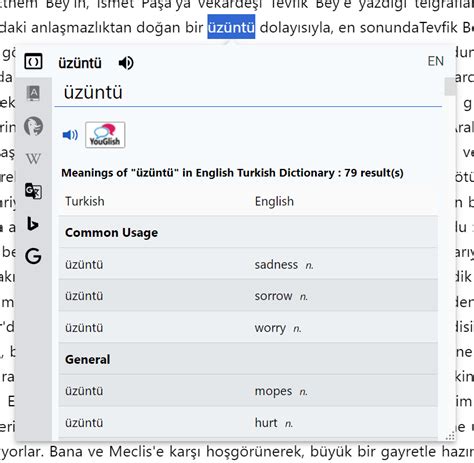Click the word "anlaşmazlıktan" in the document
This screenshot has height=463, width=474.
(x=81, y=28)
